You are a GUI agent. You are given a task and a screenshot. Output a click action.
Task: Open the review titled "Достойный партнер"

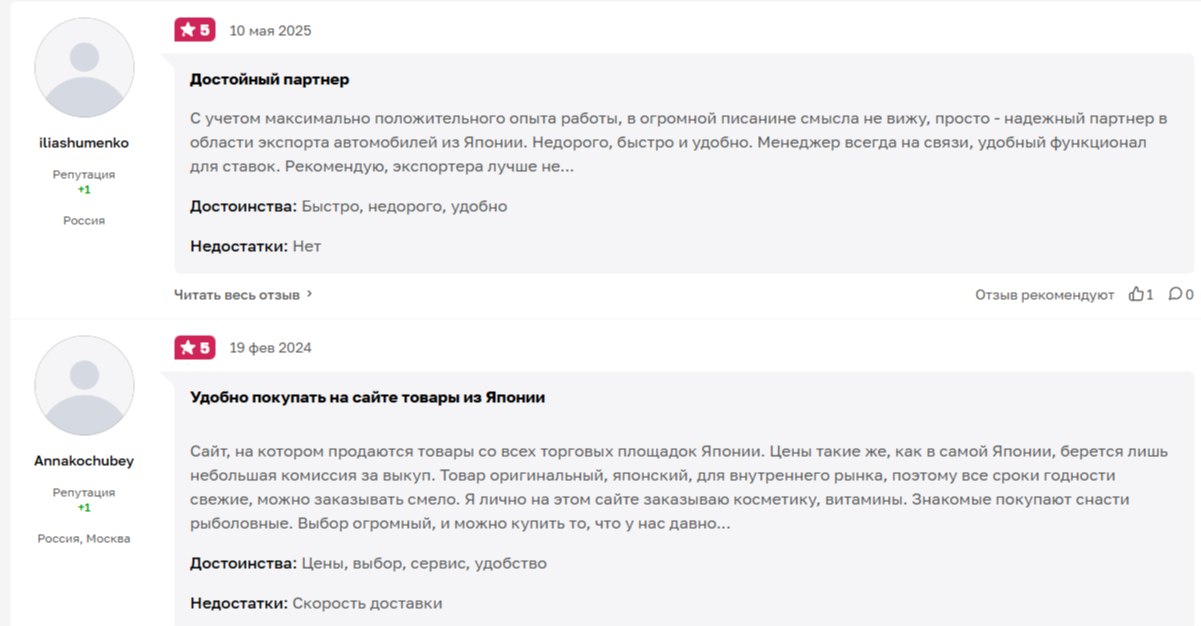click(x=269, y=79)
